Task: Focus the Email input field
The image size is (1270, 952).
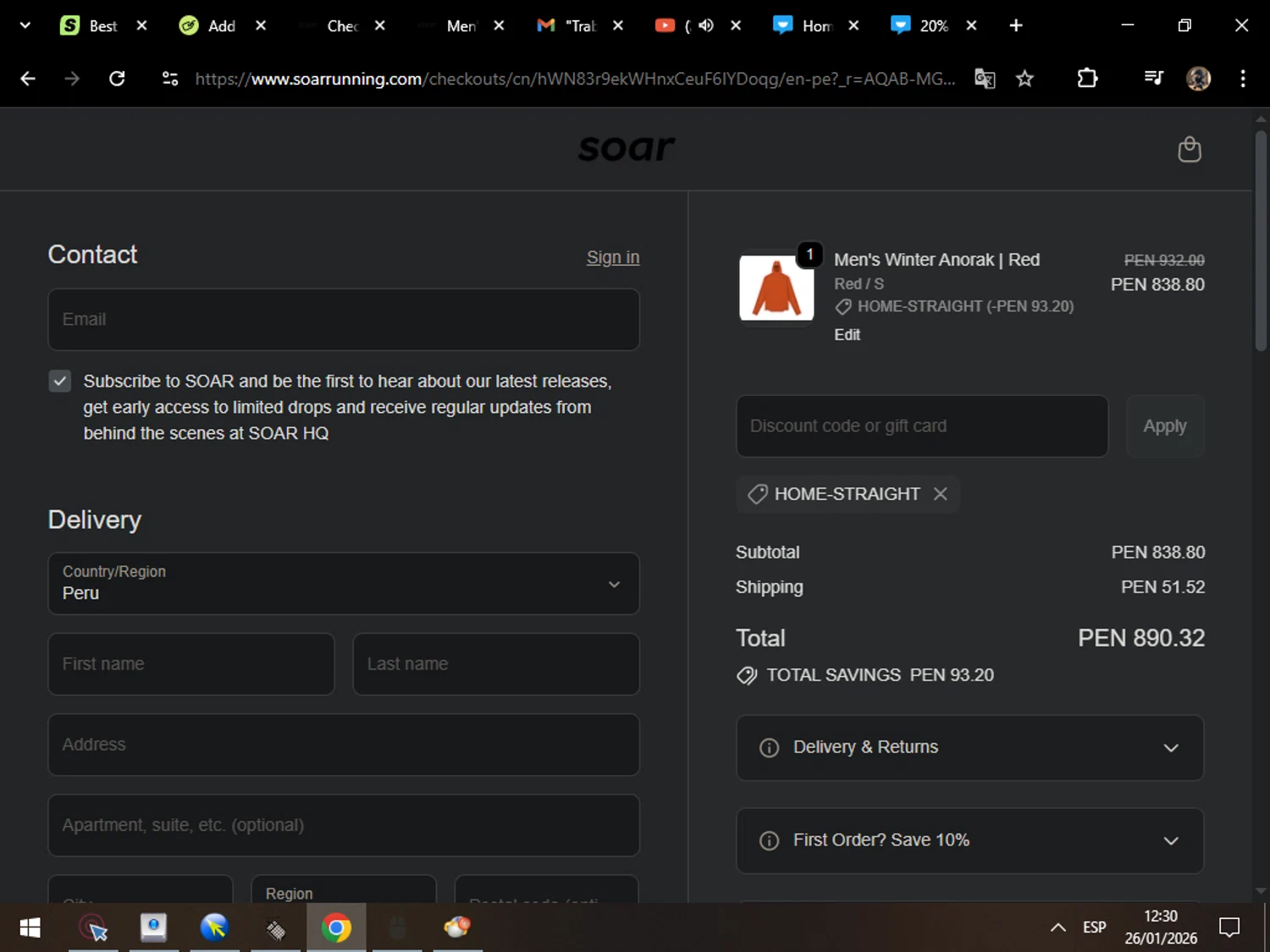Action: point(344,319)
